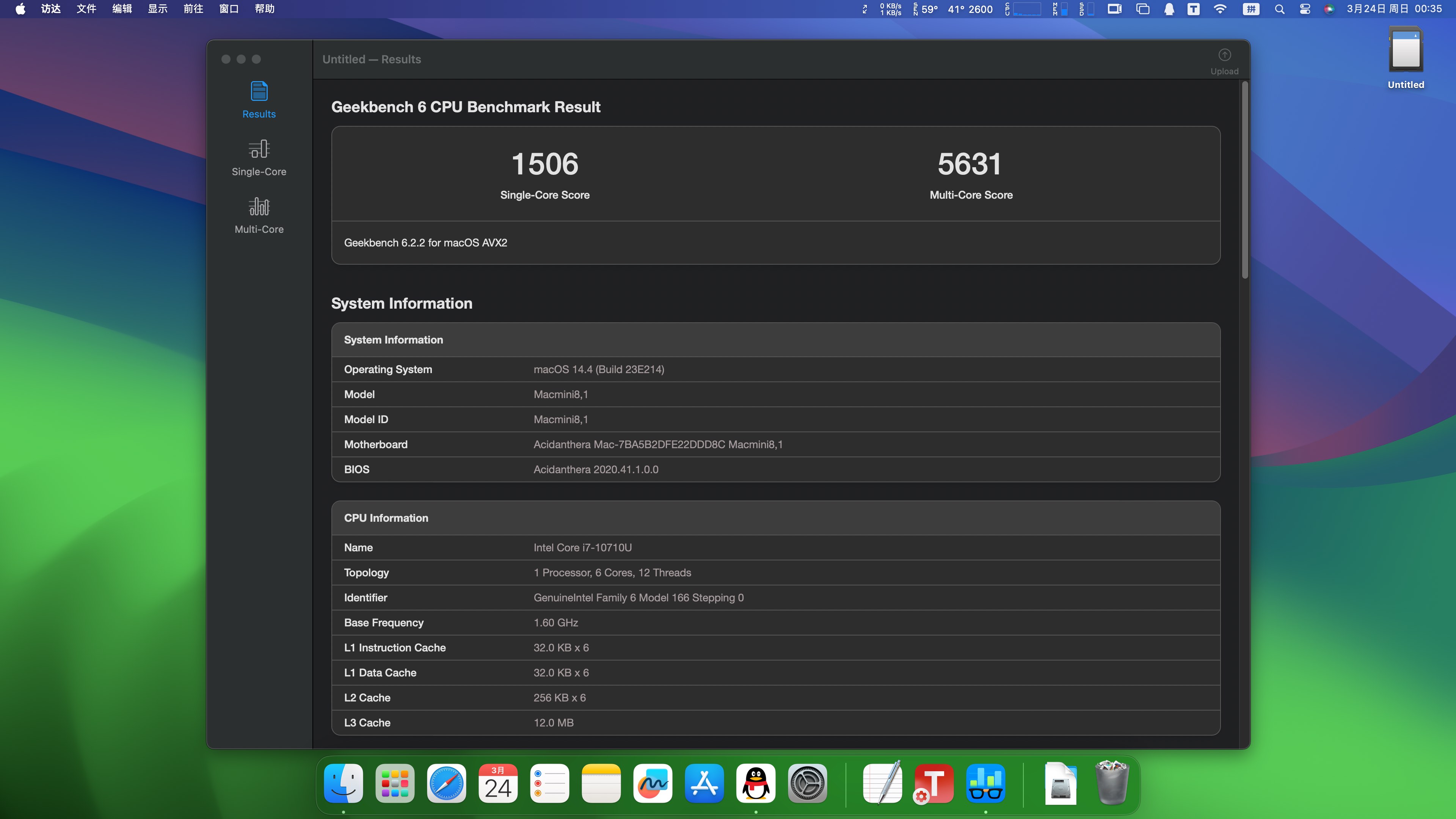Open the Apple menu

point(20,9)
